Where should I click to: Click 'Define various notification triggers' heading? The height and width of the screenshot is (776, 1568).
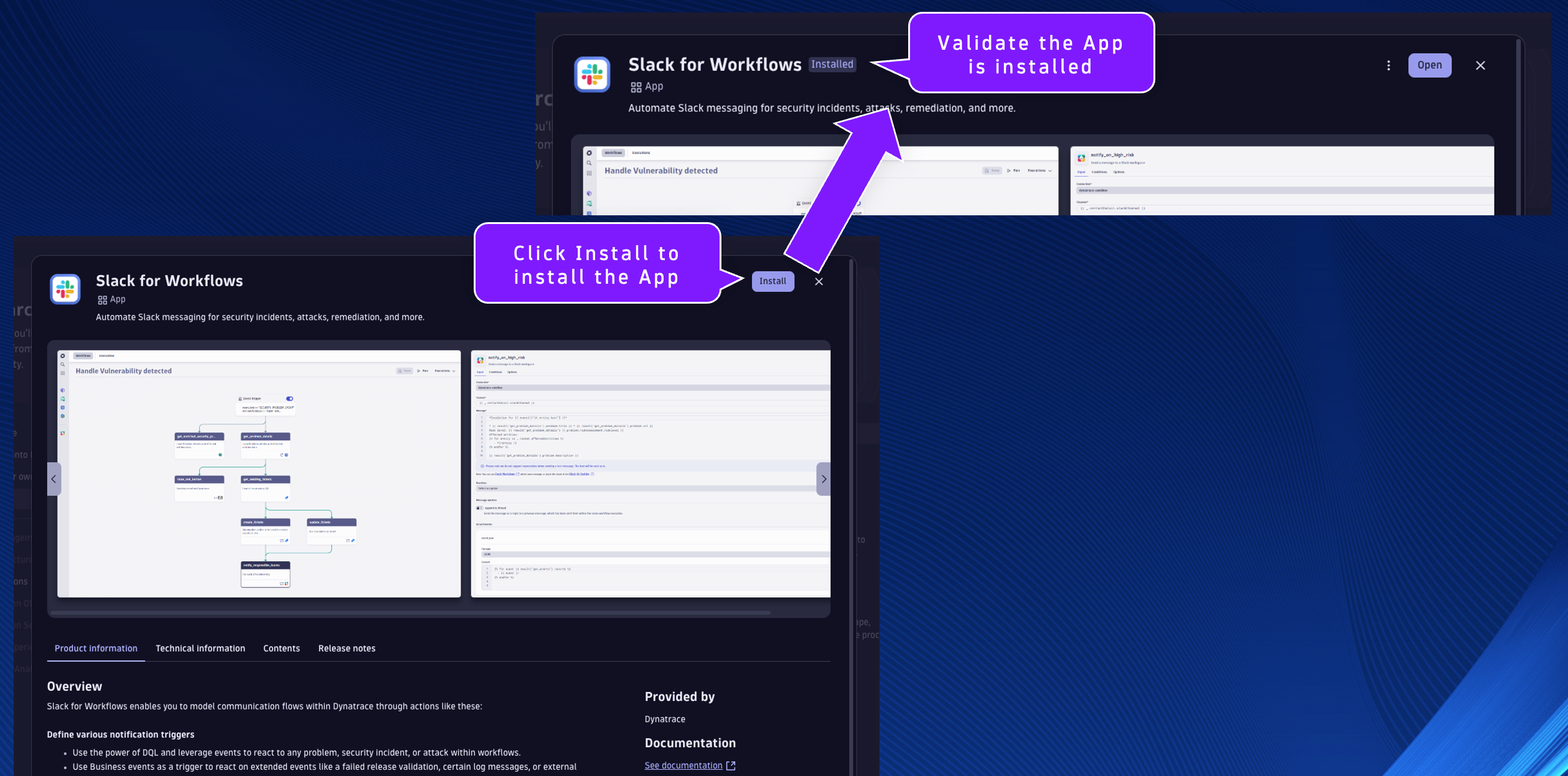pyautogui.click(x=121, y=735)
